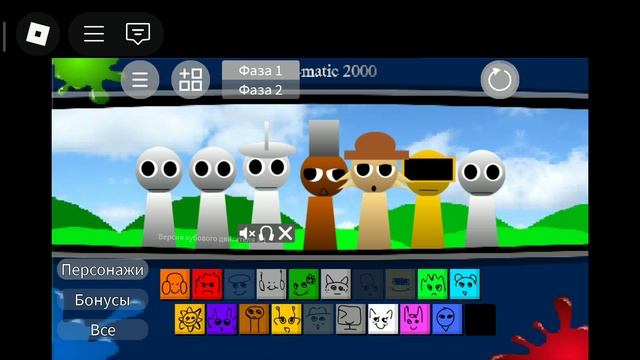Pick the lime green spiky character icon

(433, 284)
